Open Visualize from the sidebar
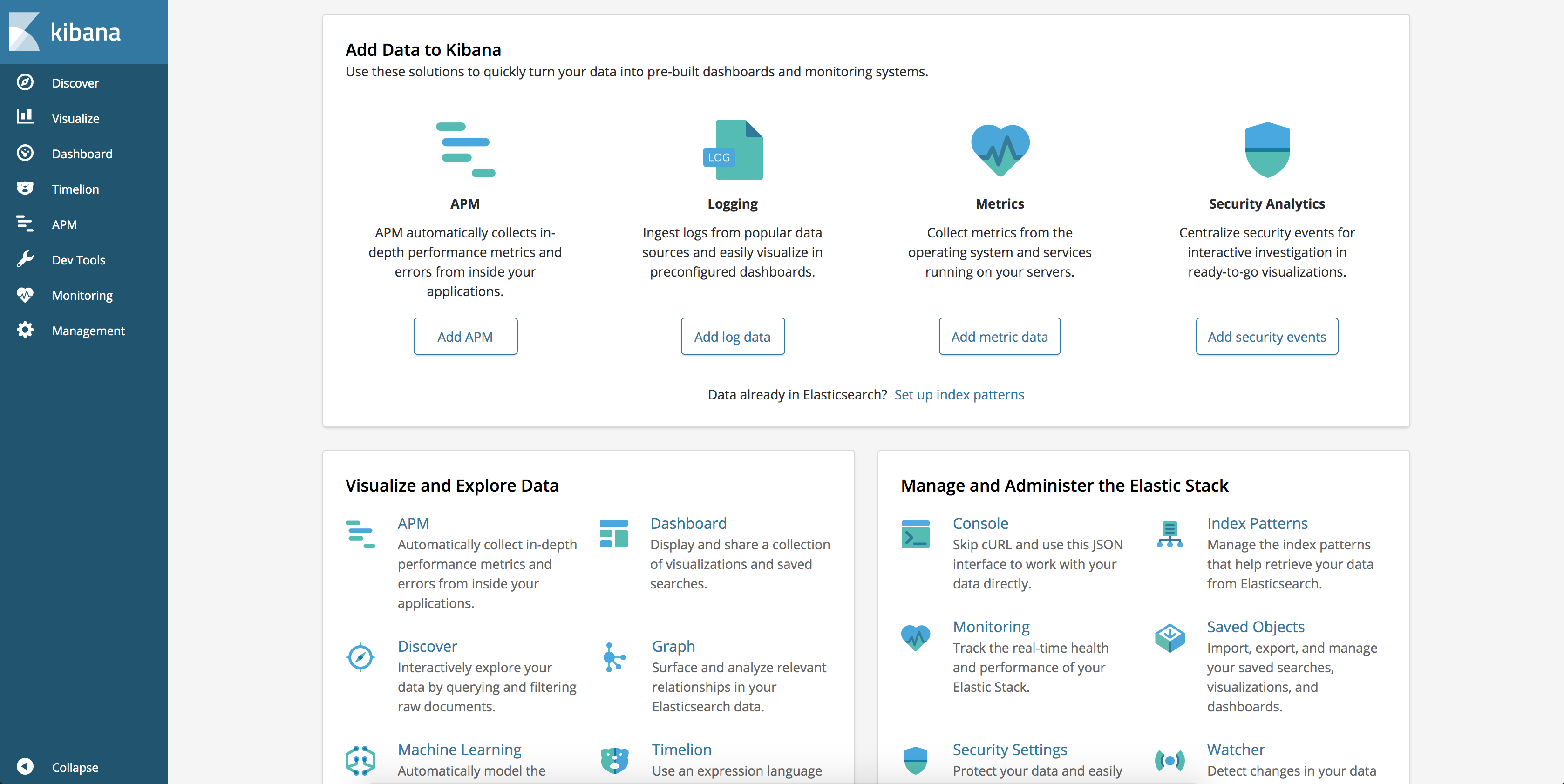 pos(75,118)
